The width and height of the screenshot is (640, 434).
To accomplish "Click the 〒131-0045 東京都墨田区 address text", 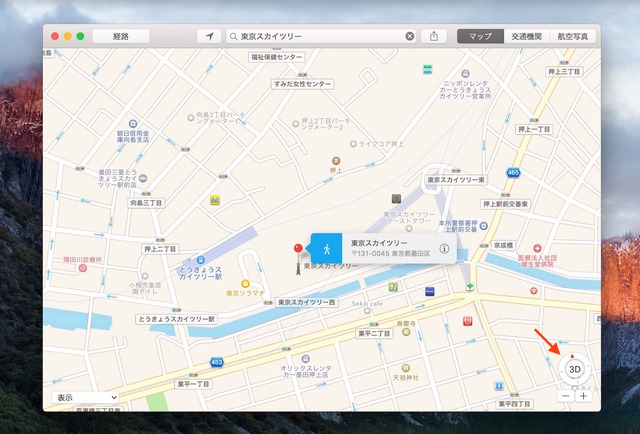I will pyautogui.click(x=391, y=254).
